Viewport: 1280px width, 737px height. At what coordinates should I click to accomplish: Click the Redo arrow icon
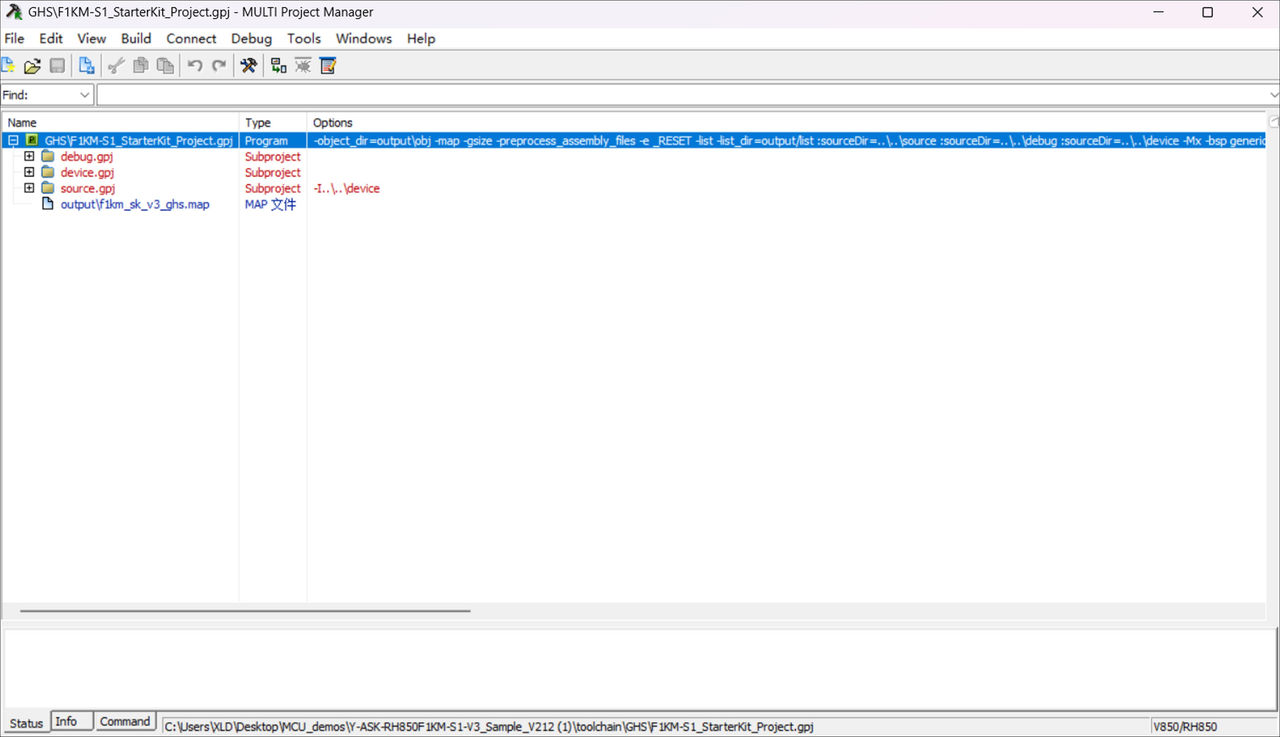click(219, 66)
